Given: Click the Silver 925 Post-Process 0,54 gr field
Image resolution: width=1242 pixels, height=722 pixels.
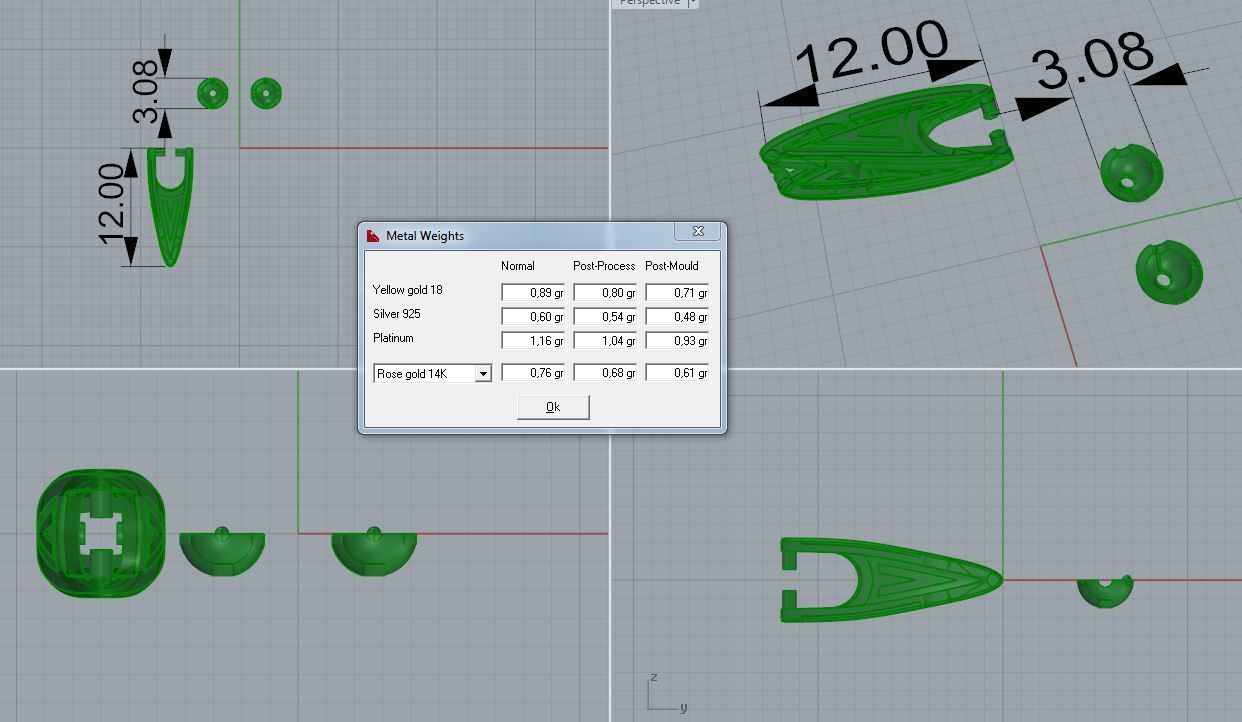Looking at the screenshot, I should [x=605, y=316].
